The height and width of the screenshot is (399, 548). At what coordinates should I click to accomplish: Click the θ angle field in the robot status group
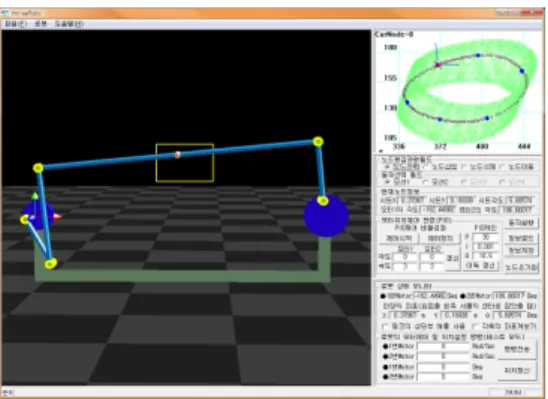pyautogui.click(x=509, y=315)
